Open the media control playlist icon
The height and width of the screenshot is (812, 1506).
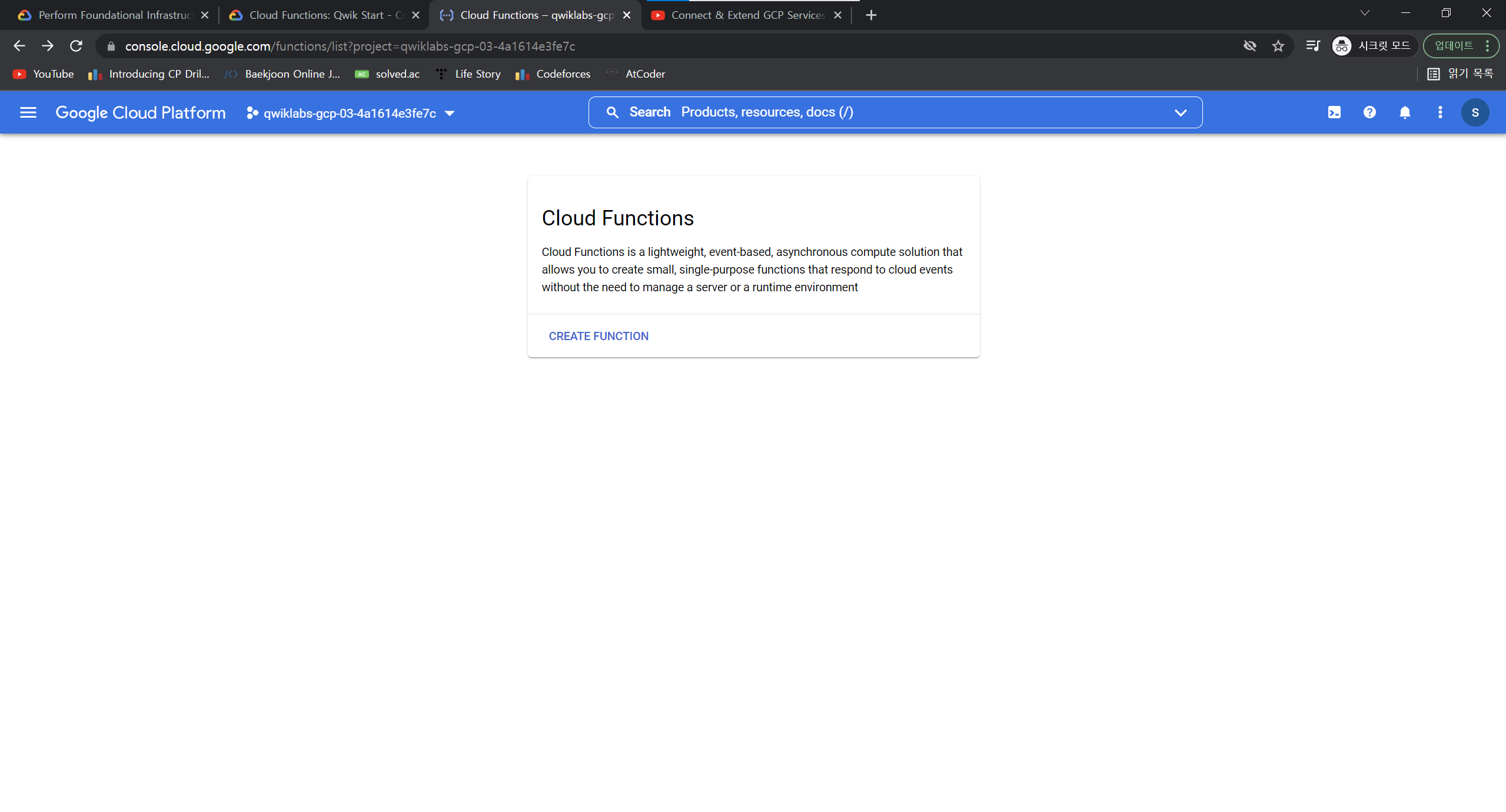[1313, 46]
